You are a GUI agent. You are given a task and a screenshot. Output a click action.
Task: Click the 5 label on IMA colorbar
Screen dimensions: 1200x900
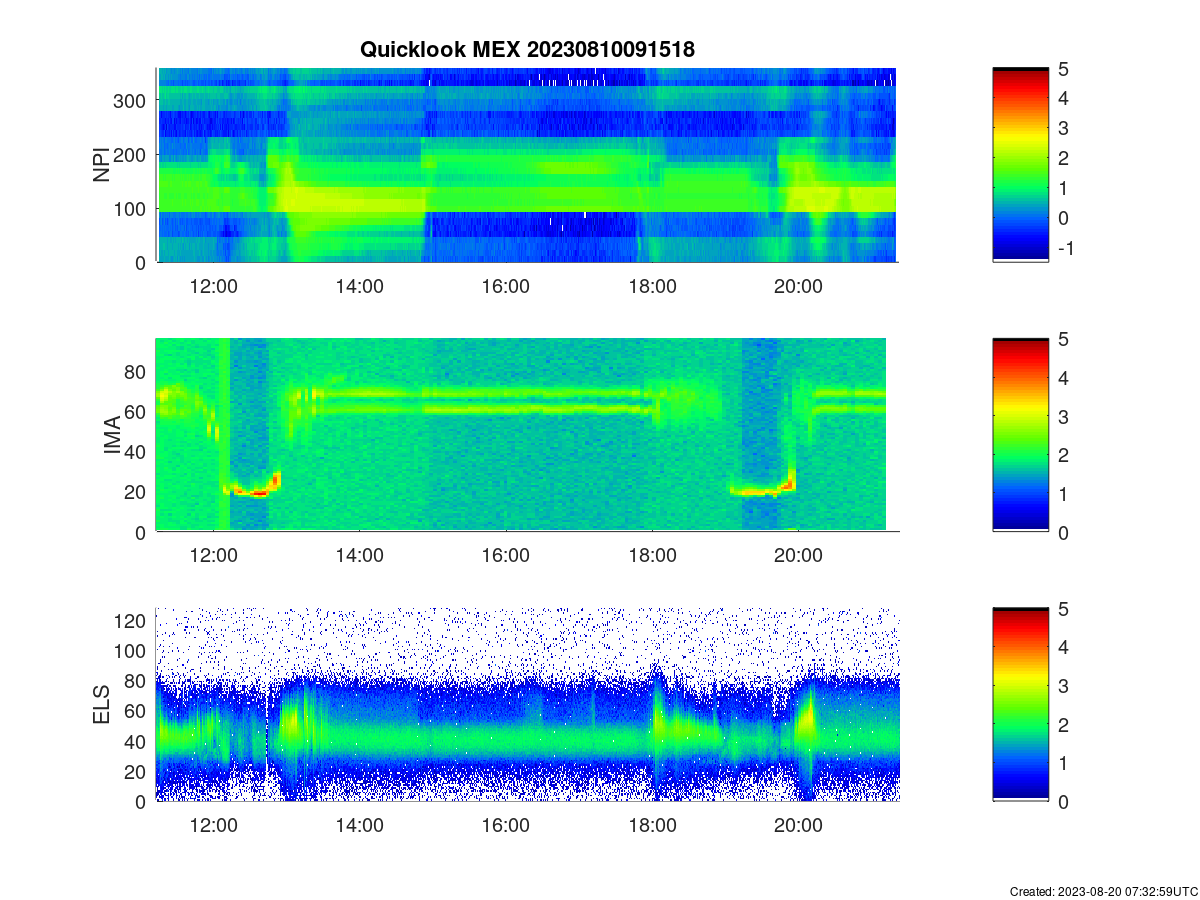[x=1063, y=339]
